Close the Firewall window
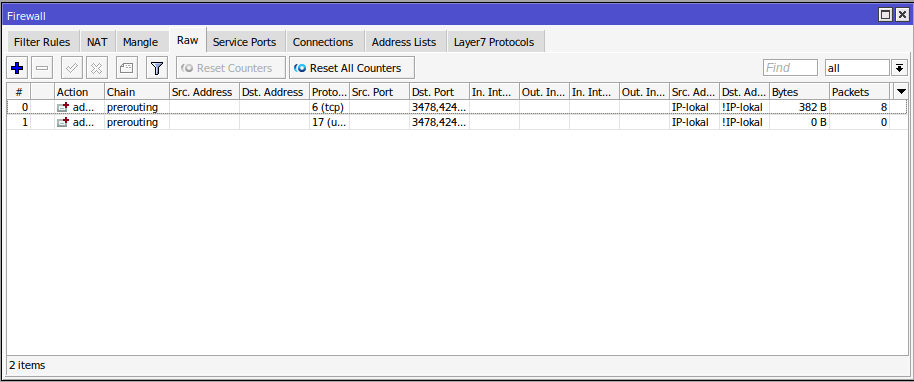The image size is (914, 382). click(x=901, y=16)
